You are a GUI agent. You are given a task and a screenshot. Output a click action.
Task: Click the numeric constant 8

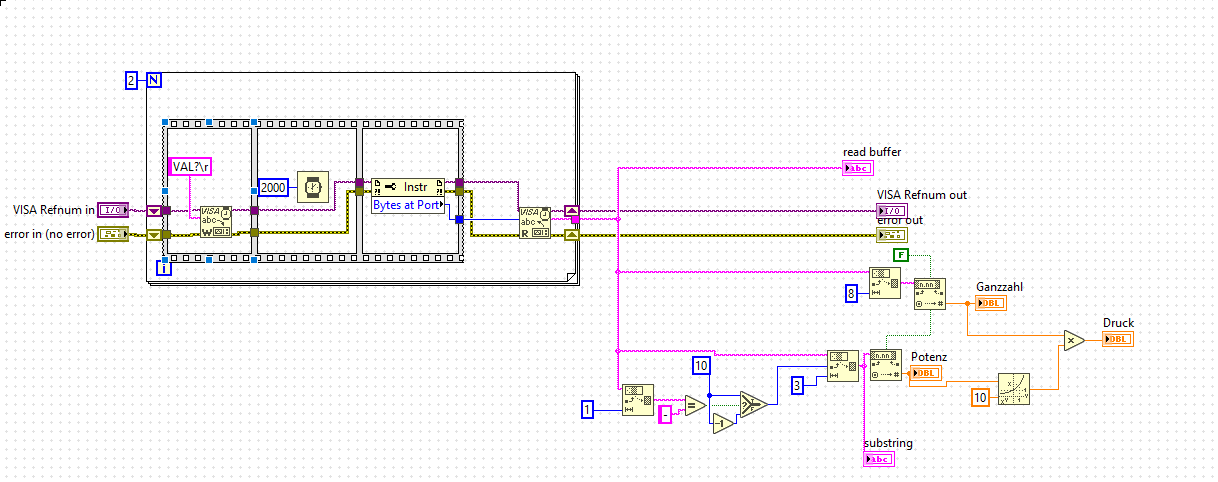click(852, 293)
